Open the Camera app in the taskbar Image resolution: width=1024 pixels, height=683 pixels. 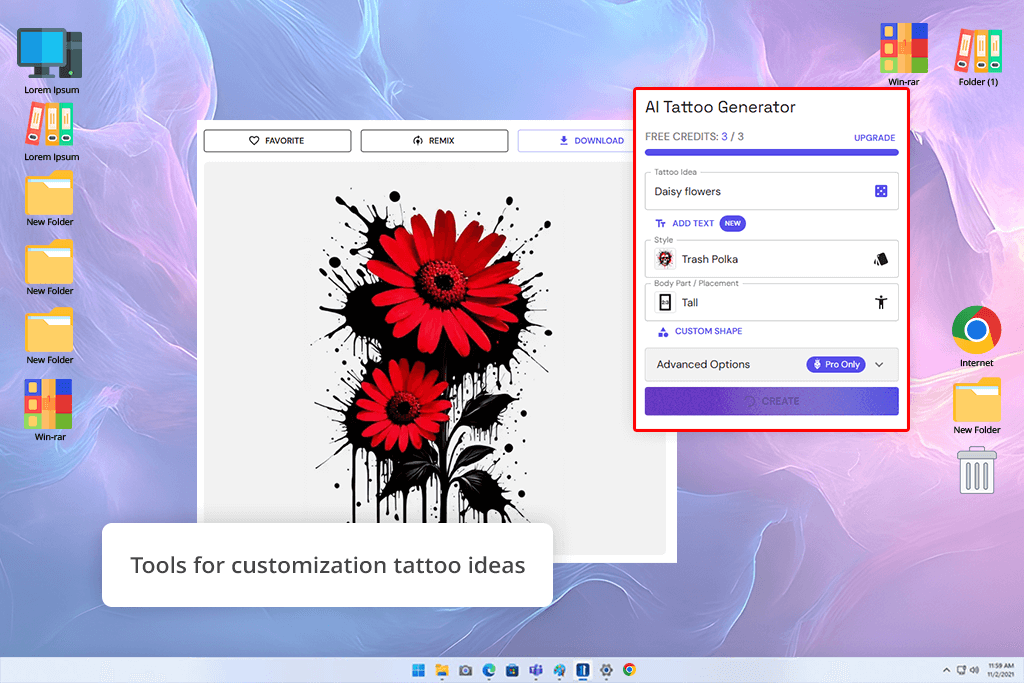pyautogui.click(x=466, y=670)
